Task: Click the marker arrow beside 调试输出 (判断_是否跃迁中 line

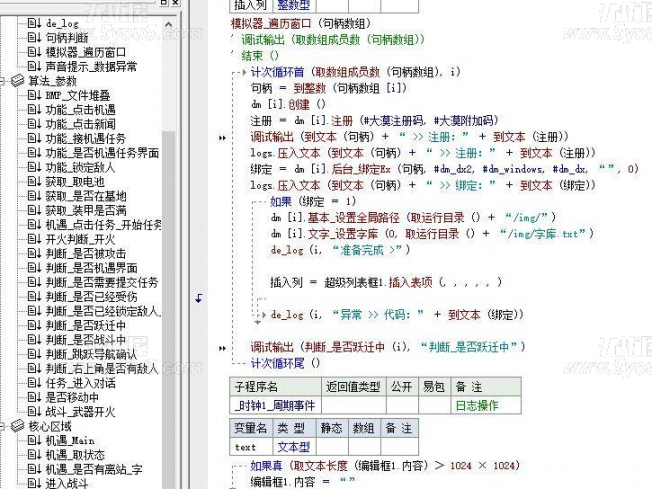Action: (x=222, y=348)
